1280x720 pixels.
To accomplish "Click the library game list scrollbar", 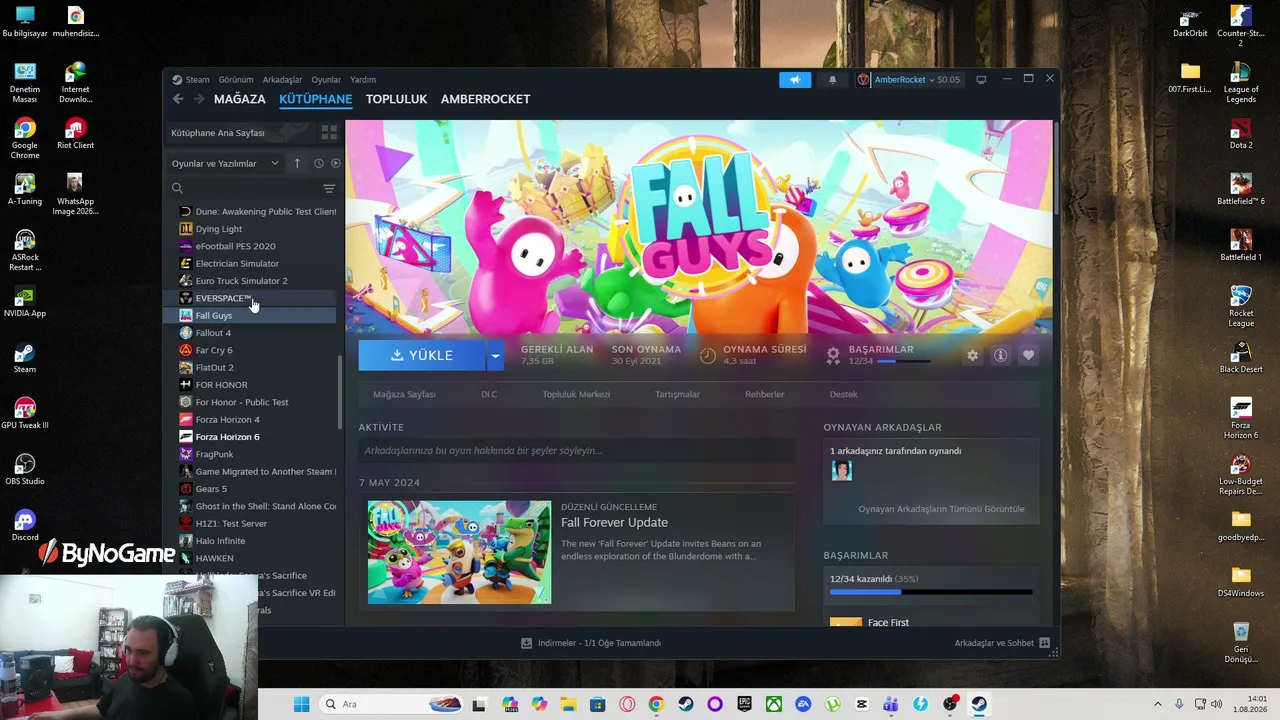I will click(x=340, y=390).
